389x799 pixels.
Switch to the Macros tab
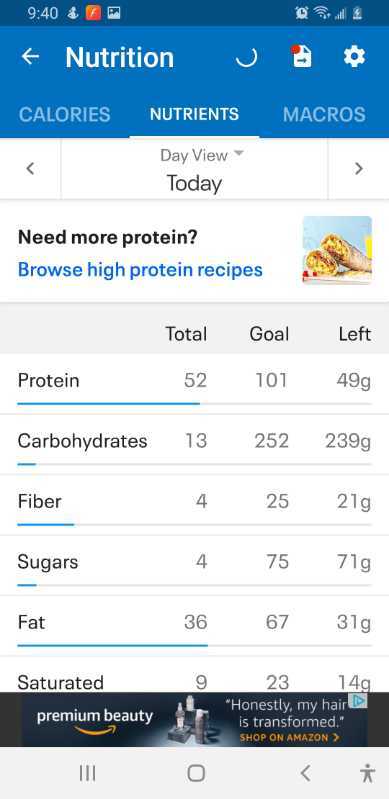(x=324, y=114)
